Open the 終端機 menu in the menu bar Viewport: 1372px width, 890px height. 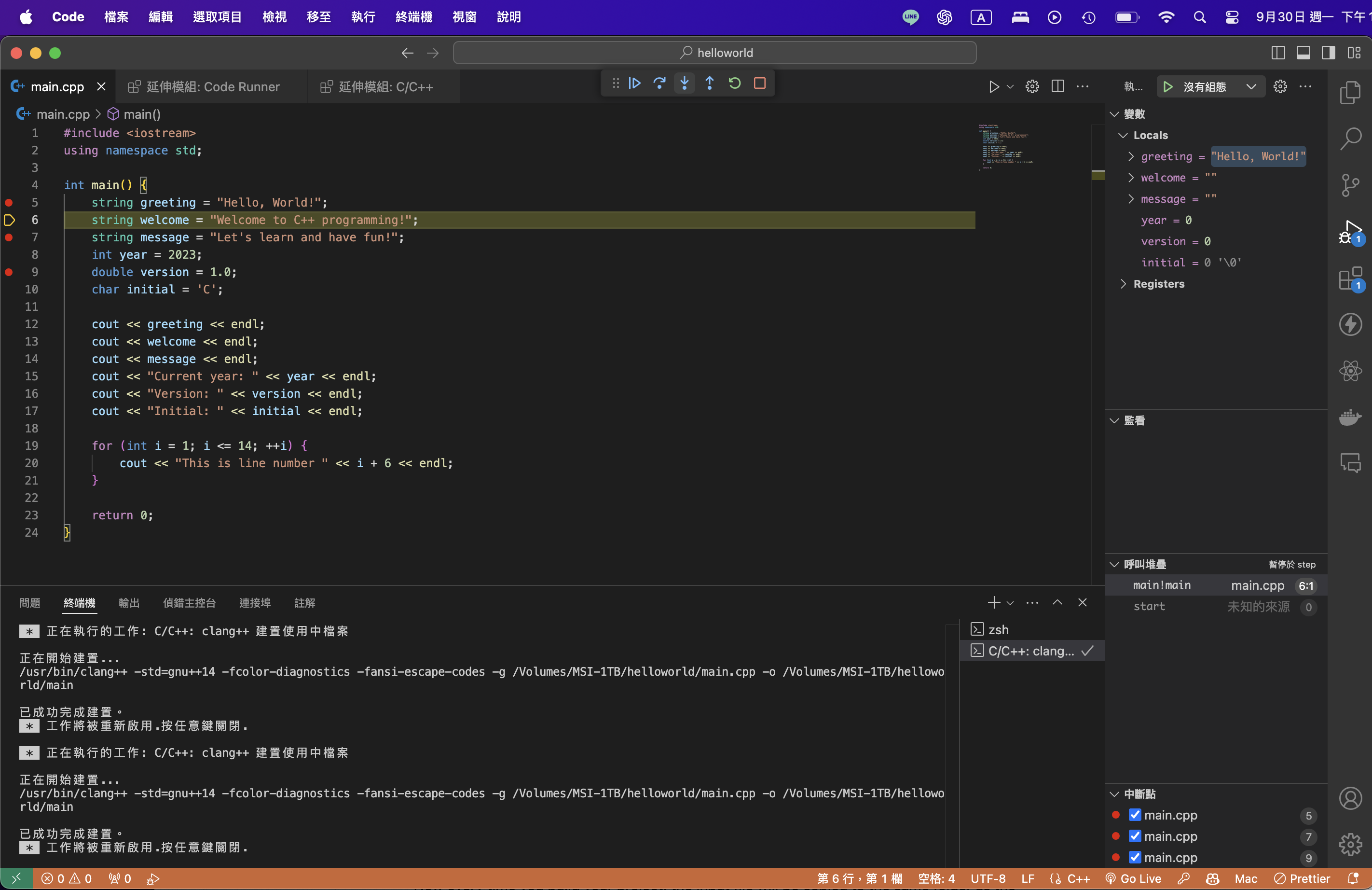point(414,17)
